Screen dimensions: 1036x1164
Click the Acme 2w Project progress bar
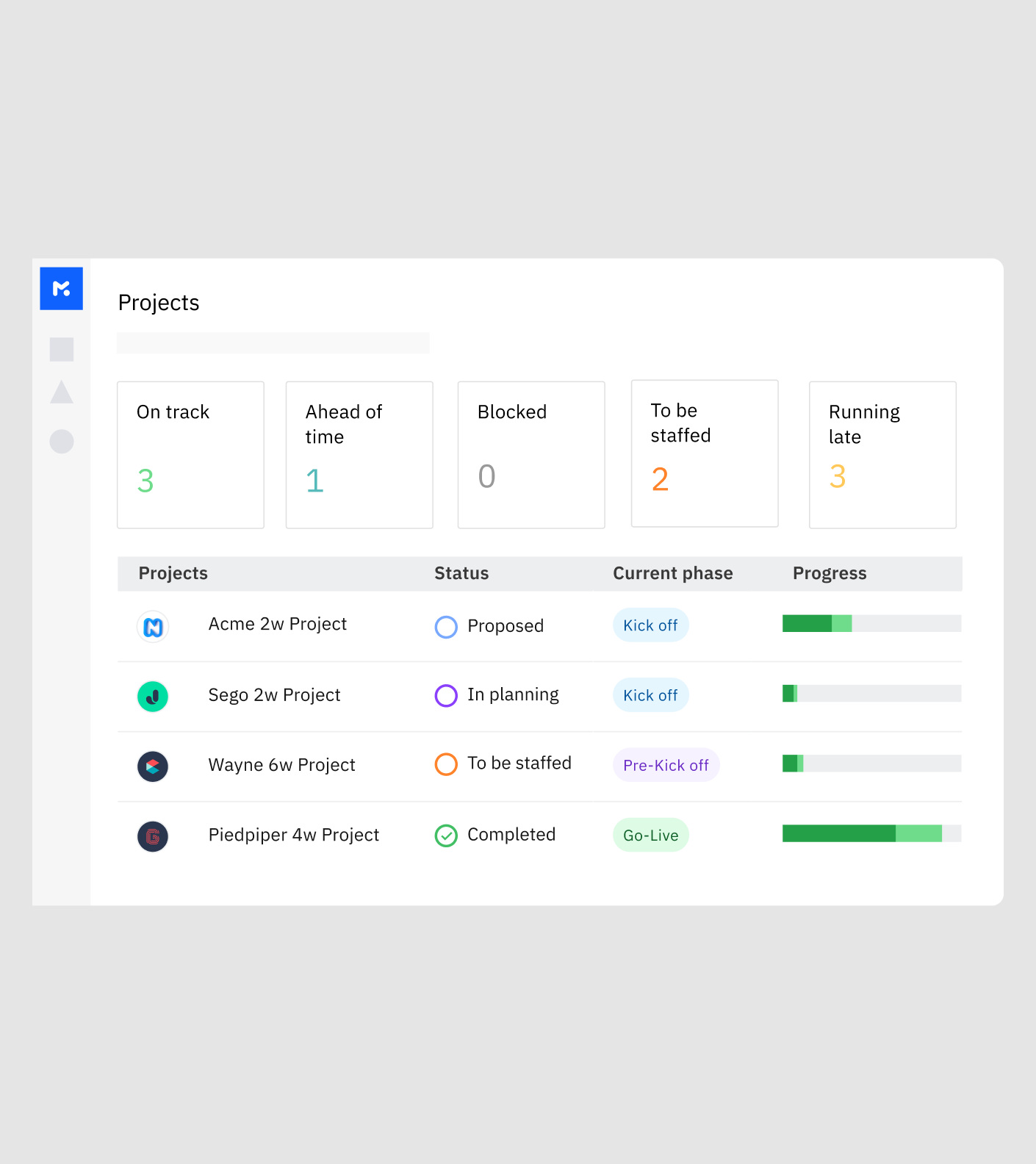(x=871, y=623)
